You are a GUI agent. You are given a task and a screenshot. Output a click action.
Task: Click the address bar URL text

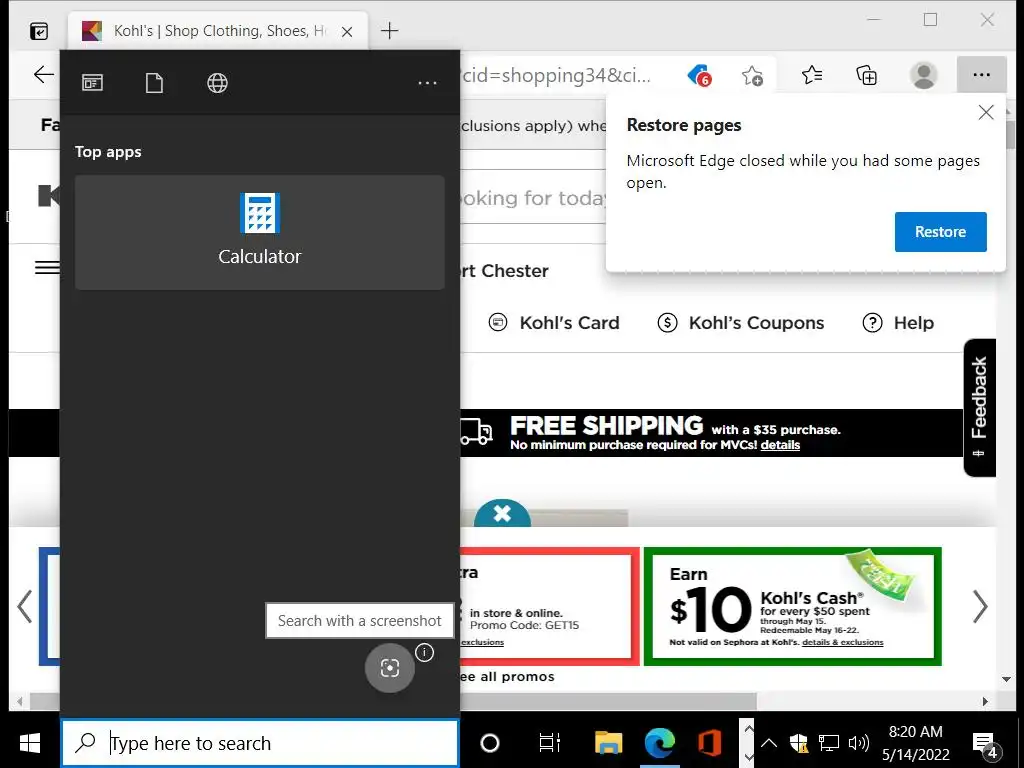555,75
